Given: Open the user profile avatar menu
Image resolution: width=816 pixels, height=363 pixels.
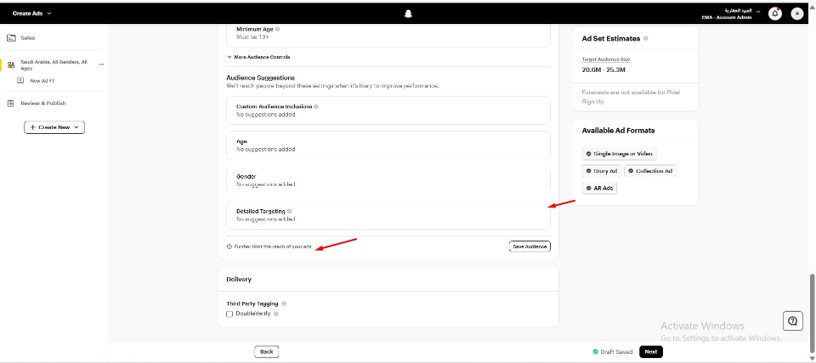Looking at the screenshot, I should 797,14.
